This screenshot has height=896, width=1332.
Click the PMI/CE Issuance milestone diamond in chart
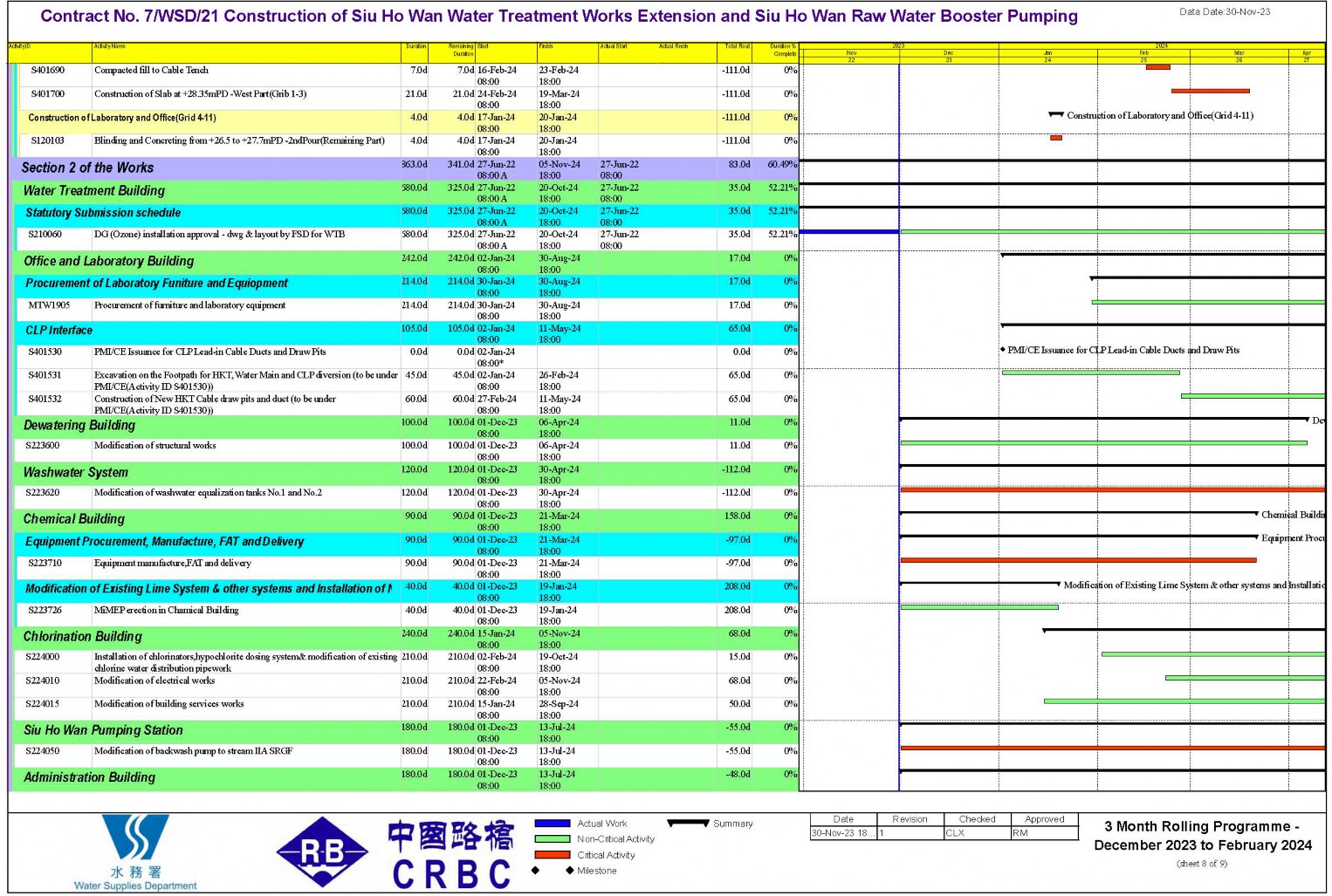pos(1002,350)
